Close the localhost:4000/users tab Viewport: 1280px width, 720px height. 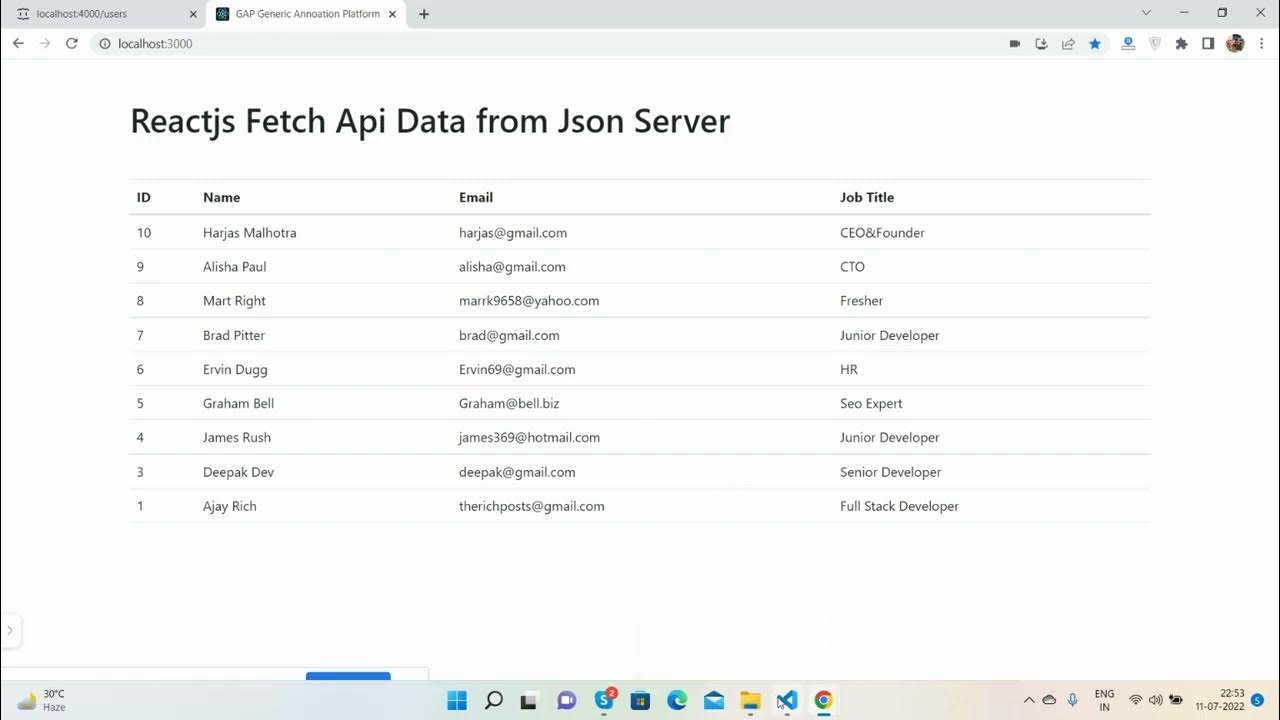(x=193, y=14)
